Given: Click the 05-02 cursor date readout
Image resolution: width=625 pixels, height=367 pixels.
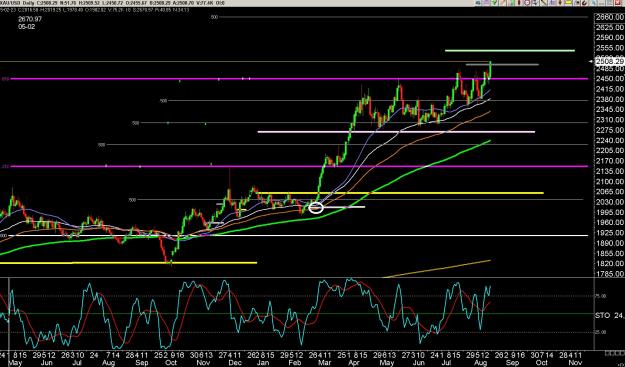Looking at the screenshot, I should pyautogui.click(x=26, y=27).
